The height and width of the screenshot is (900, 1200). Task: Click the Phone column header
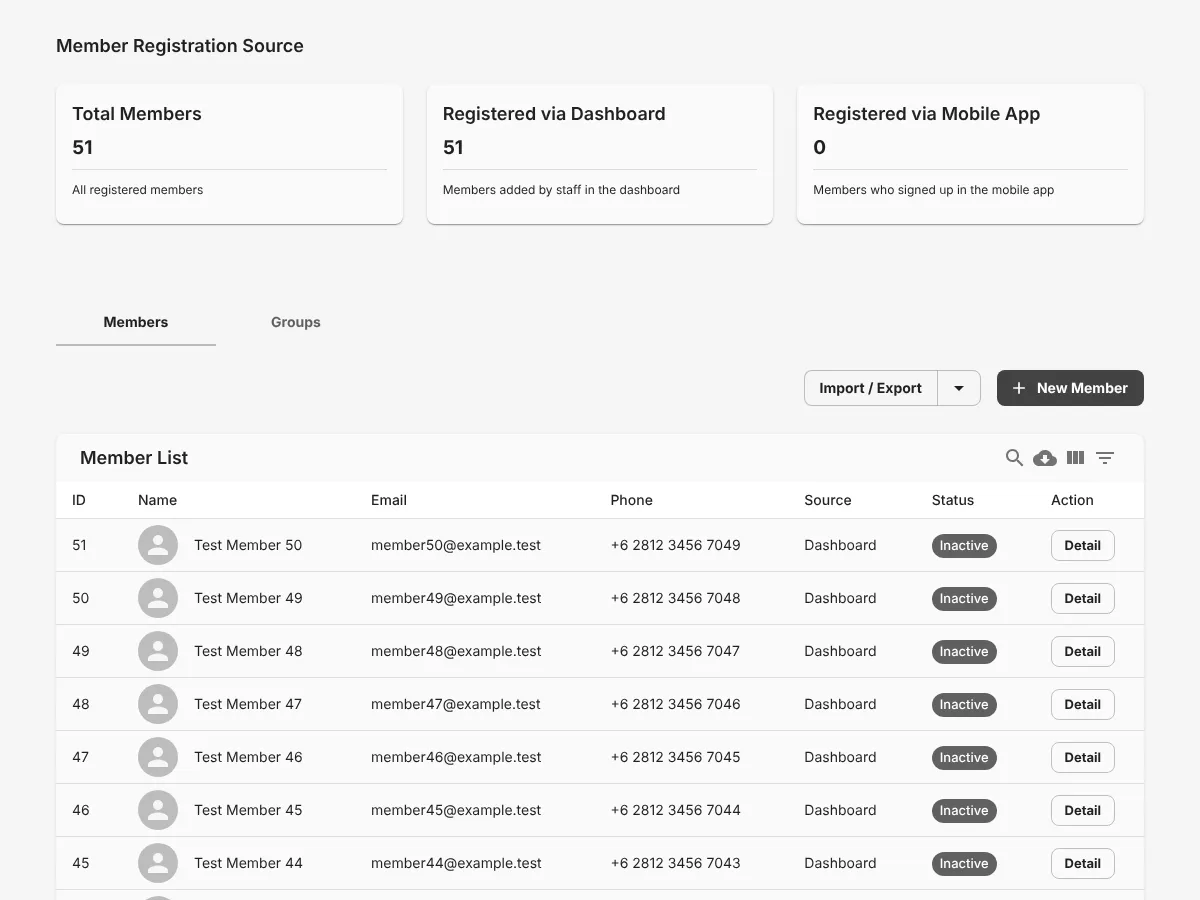(631, 500)
